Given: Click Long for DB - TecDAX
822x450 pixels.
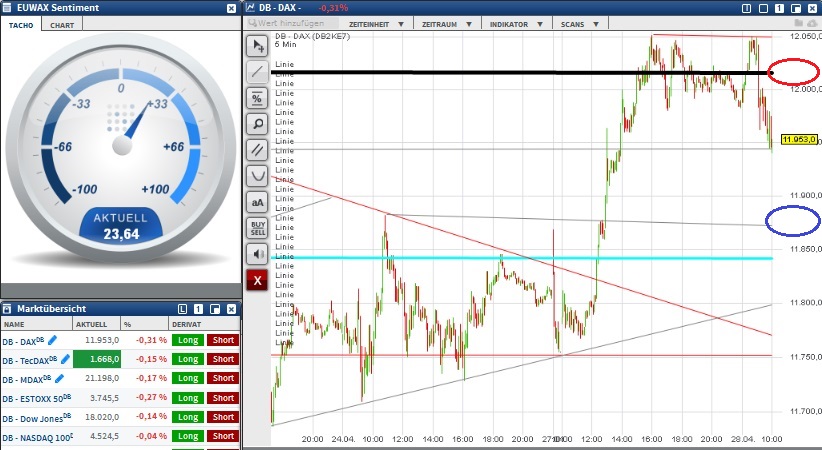Looking at the screenshot, I should [188, 359].
